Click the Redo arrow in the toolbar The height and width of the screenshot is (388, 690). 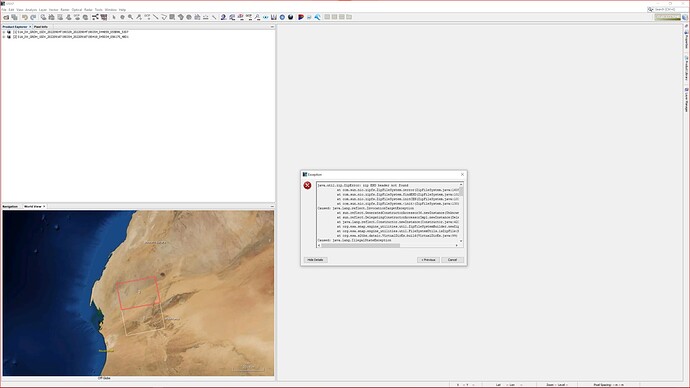coord(33,17)
